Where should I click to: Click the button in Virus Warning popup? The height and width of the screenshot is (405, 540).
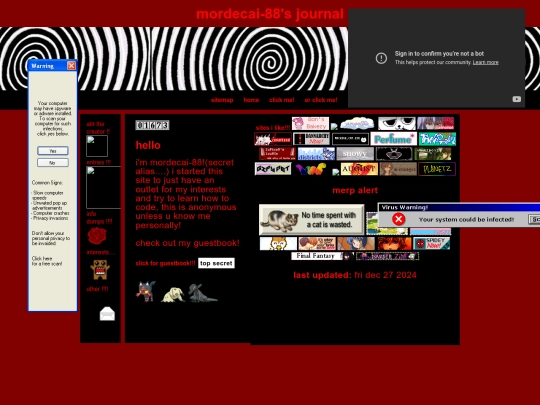(x=534, y=219)
